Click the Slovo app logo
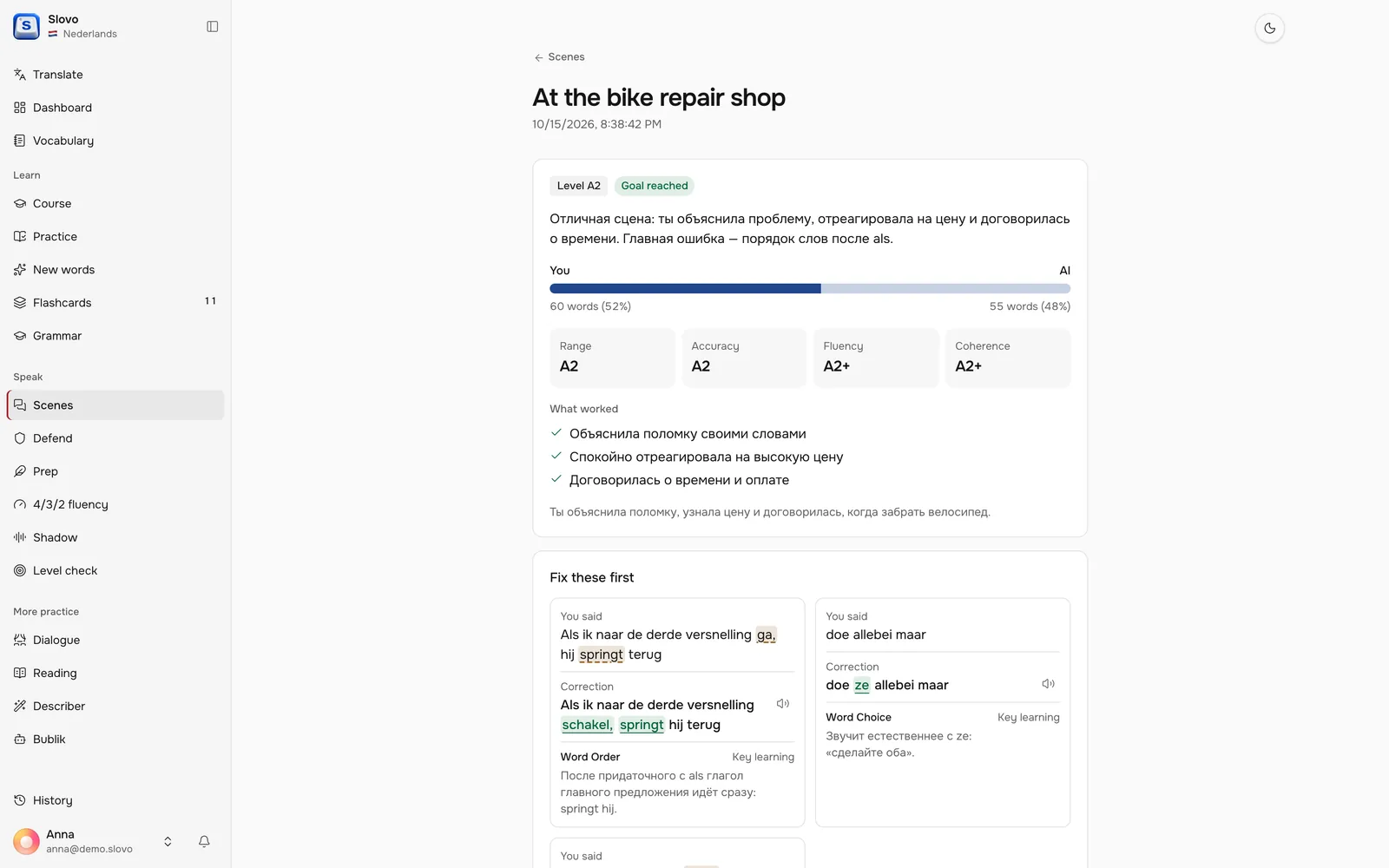The height and width of the screenshot is (868, 1389). click(26, 27)
